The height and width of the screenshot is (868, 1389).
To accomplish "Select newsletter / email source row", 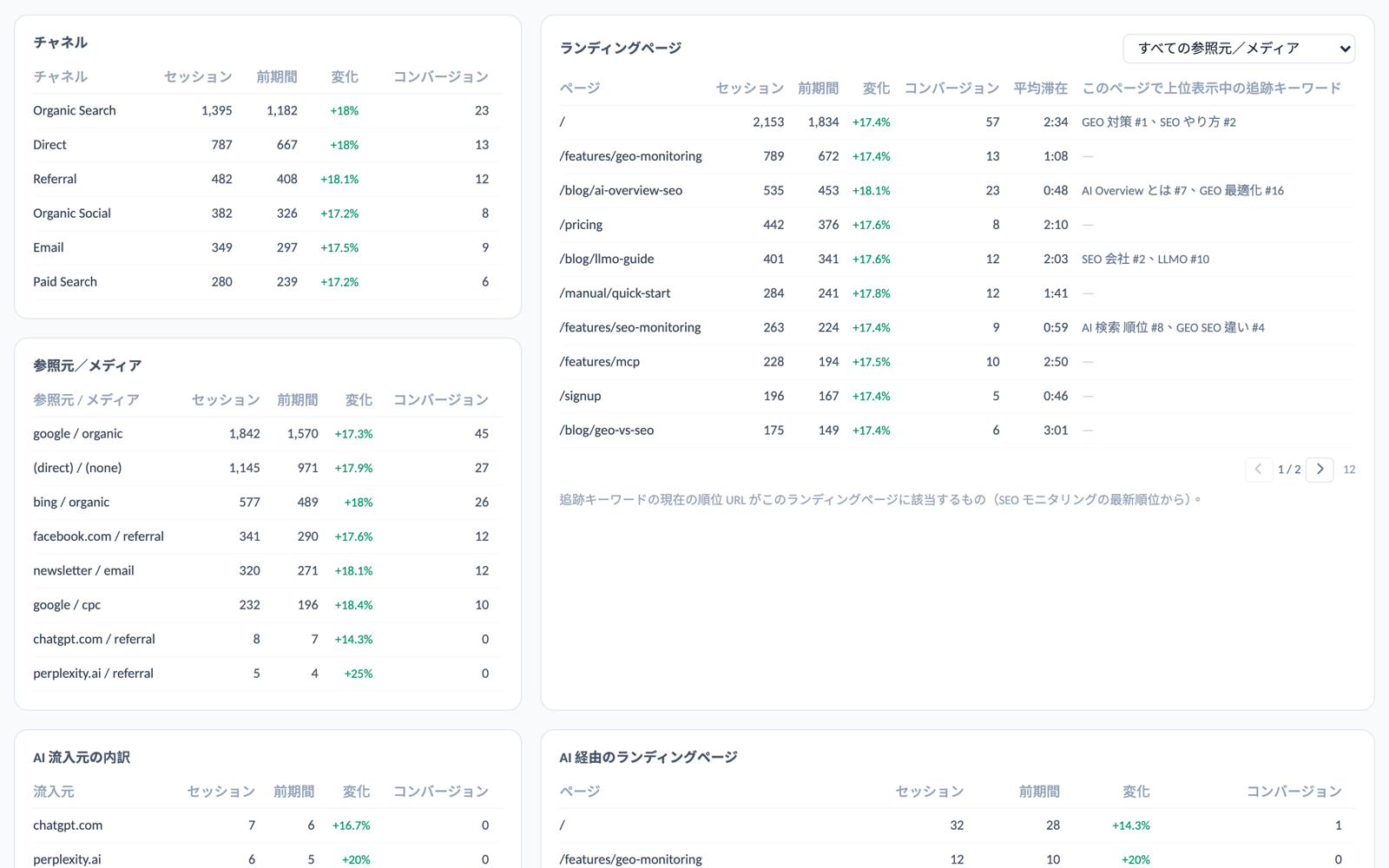I will pyautogui.click(x=267, y=571).
